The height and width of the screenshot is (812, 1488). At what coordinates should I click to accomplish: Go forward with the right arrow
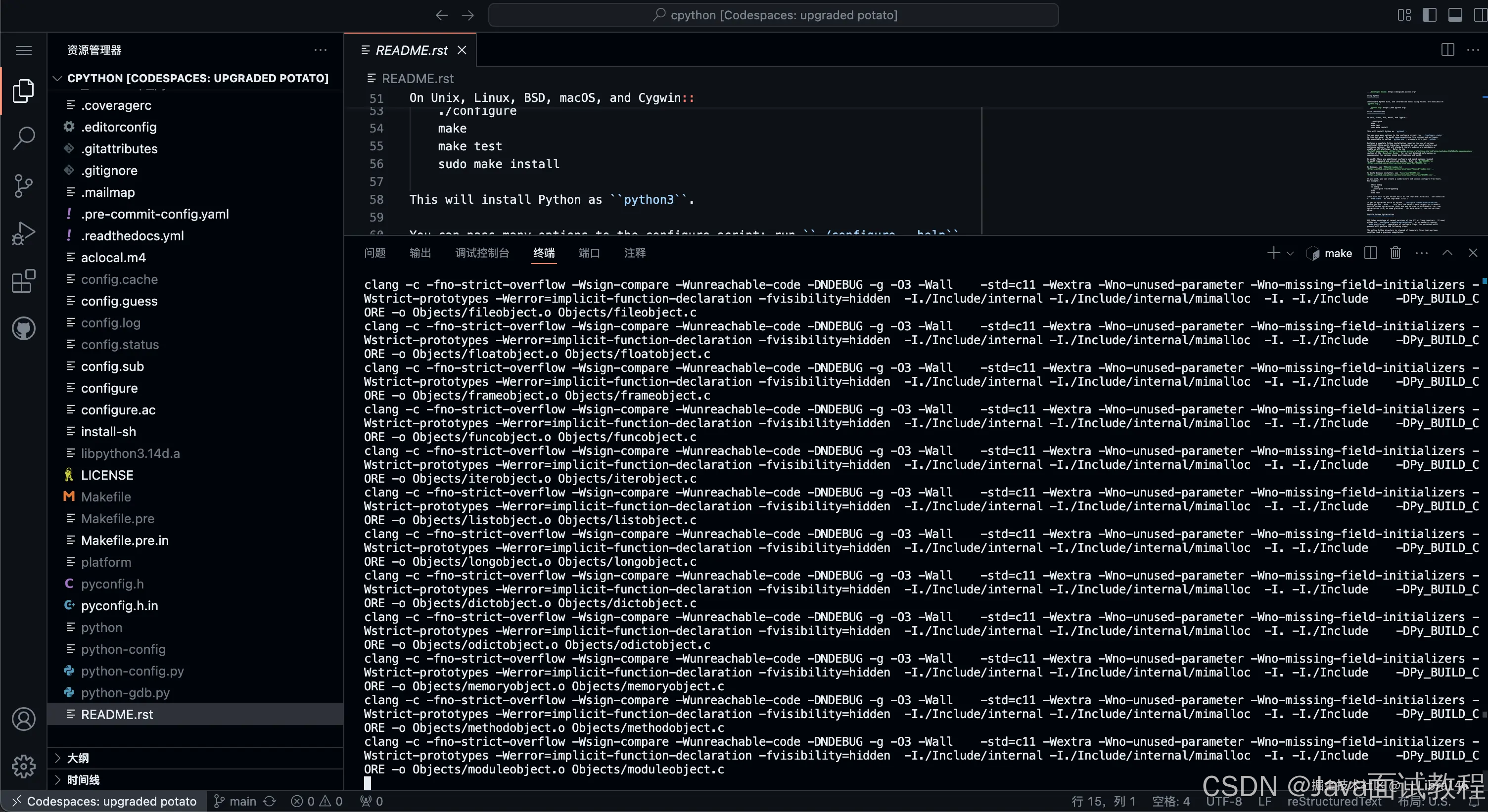468,15
